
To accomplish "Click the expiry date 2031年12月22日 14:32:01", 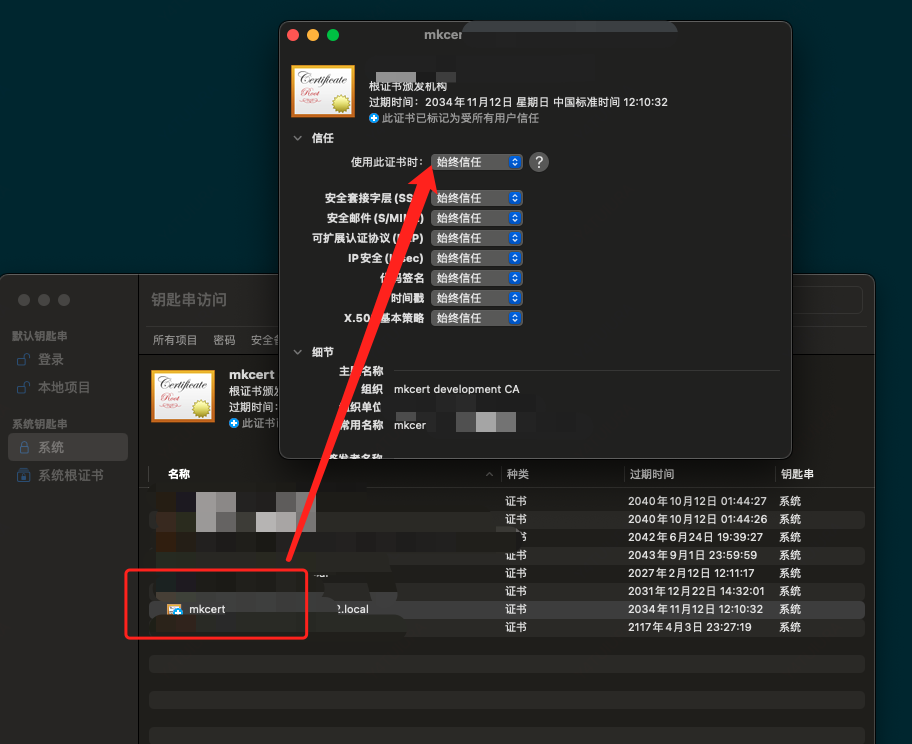I will point(696,592).
